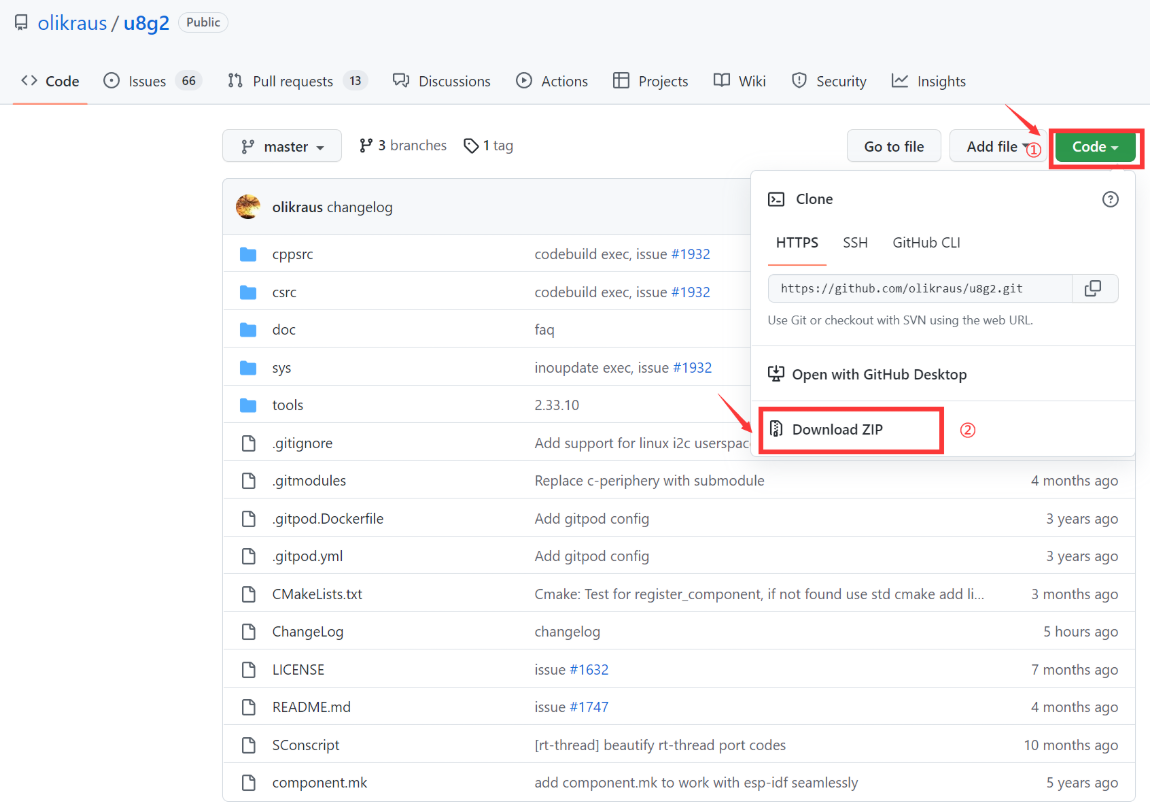Screen dimensions: 1155x802
Task: Click the sys folder icon
Action: (x=248, y=367)
